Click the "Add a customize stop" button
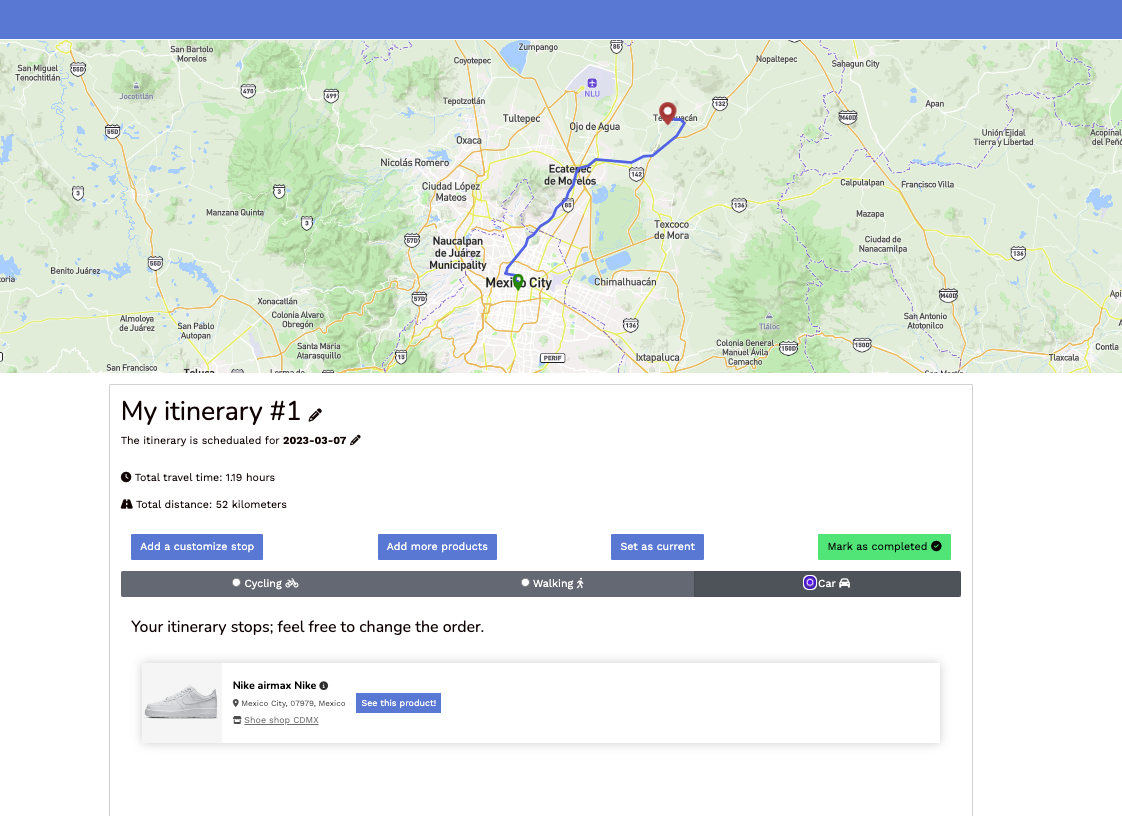The width and height of the screenshot is (1122, 816). (196, 547)
